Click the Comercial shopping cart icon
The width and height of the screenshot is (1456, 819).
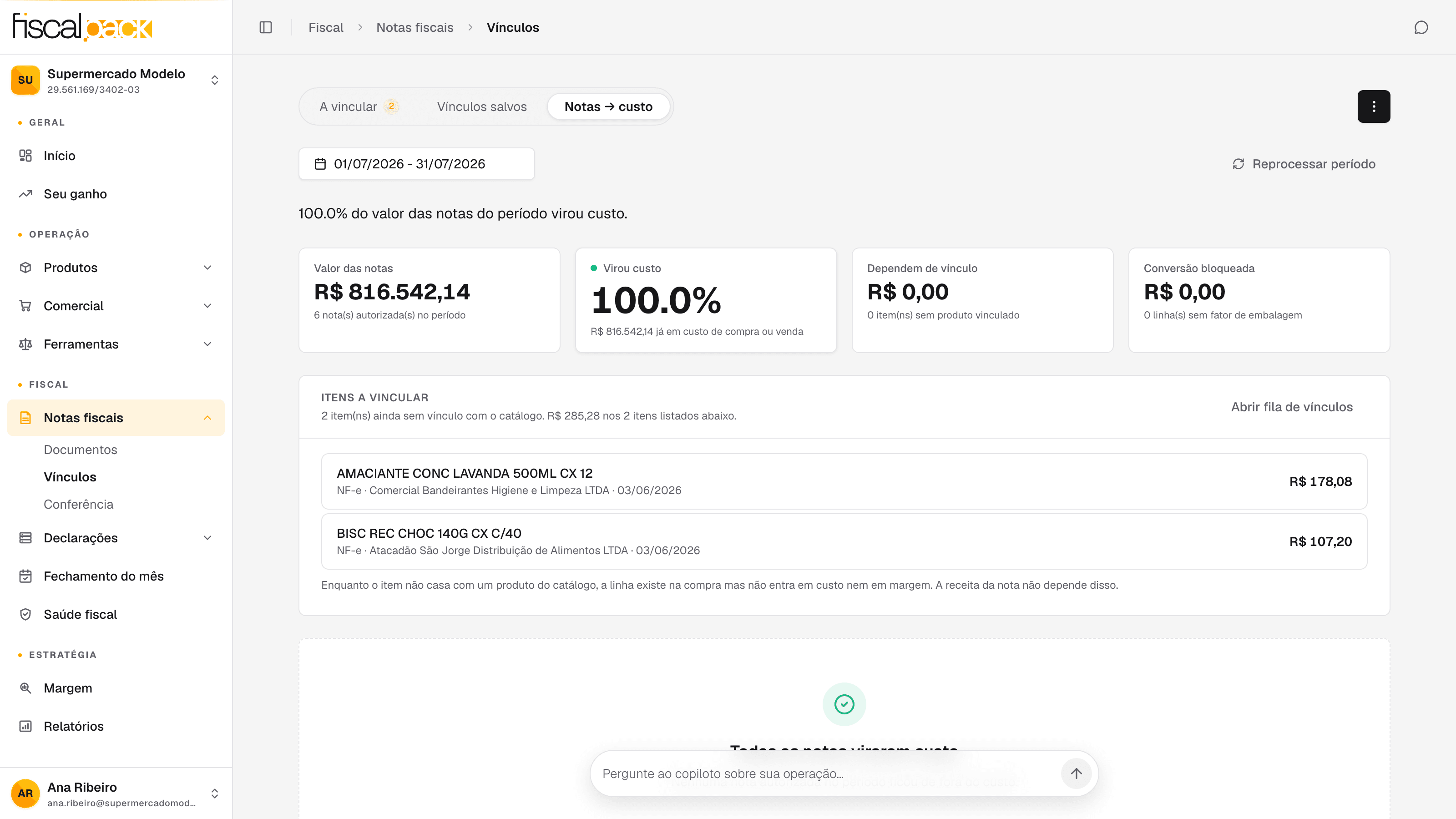point(25,306)
